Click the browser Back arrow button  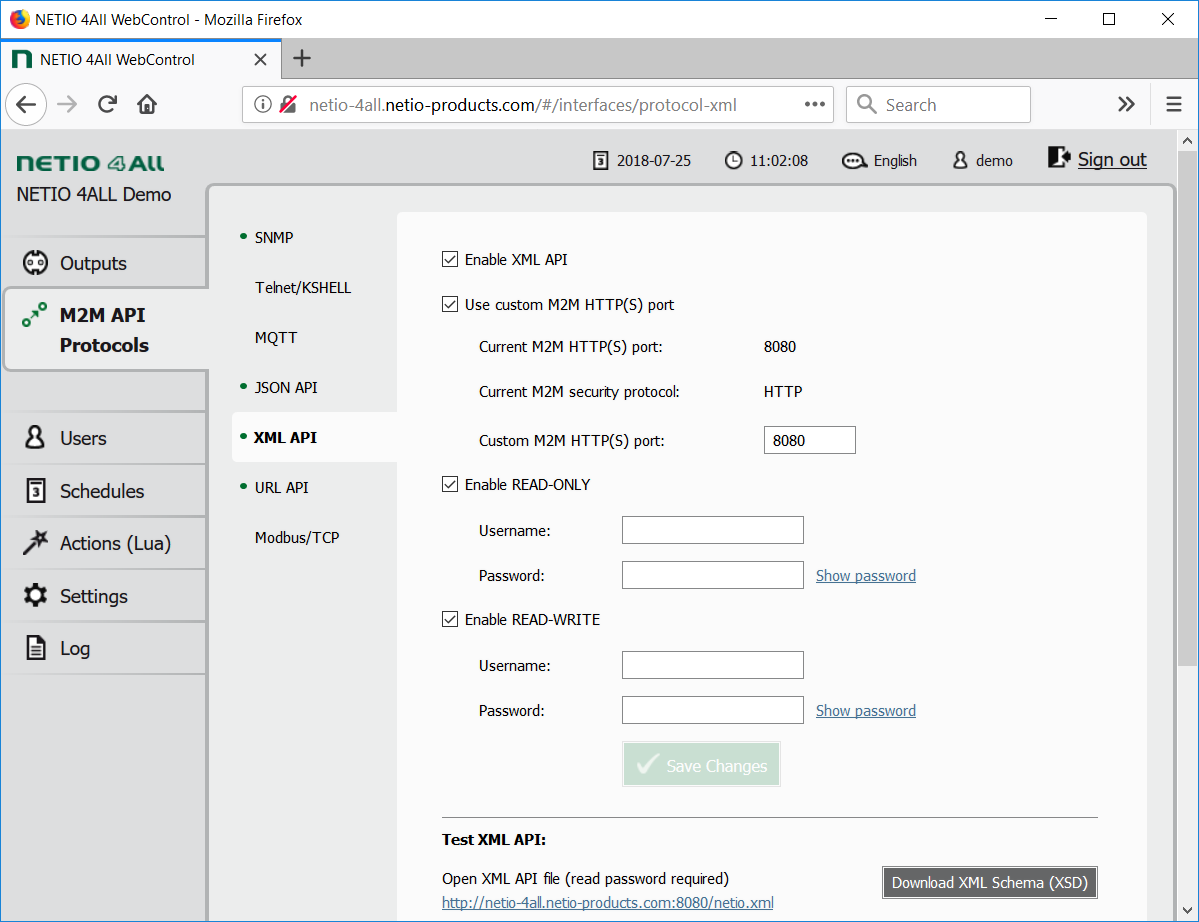click(26, 105)
